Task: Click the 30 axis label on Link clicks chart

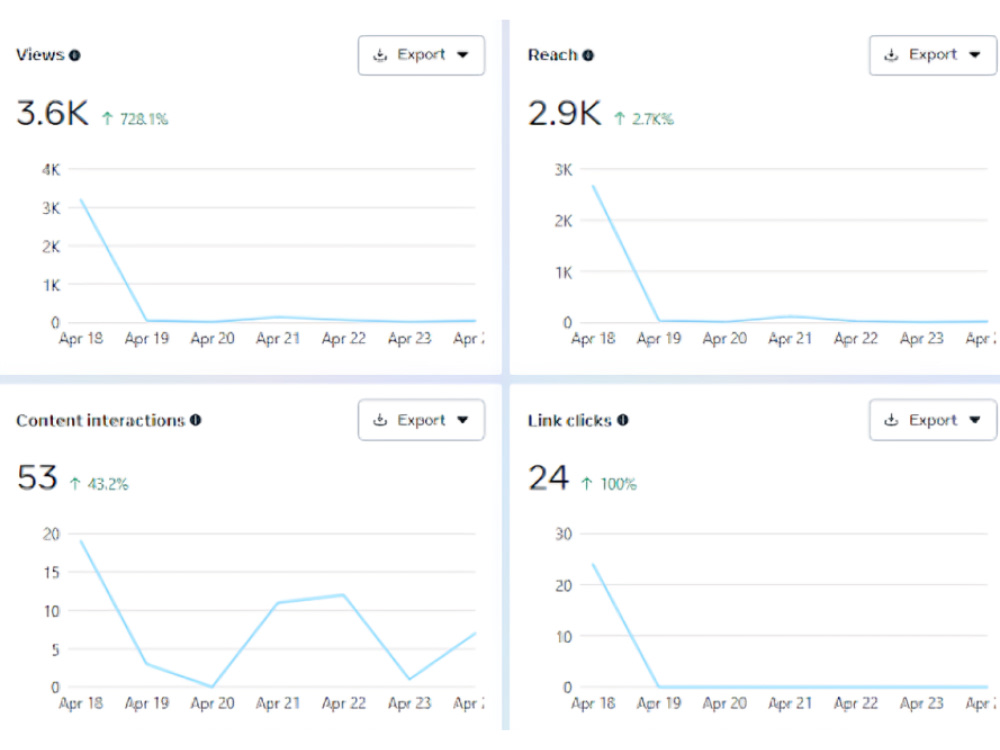Action: (563, 534)
